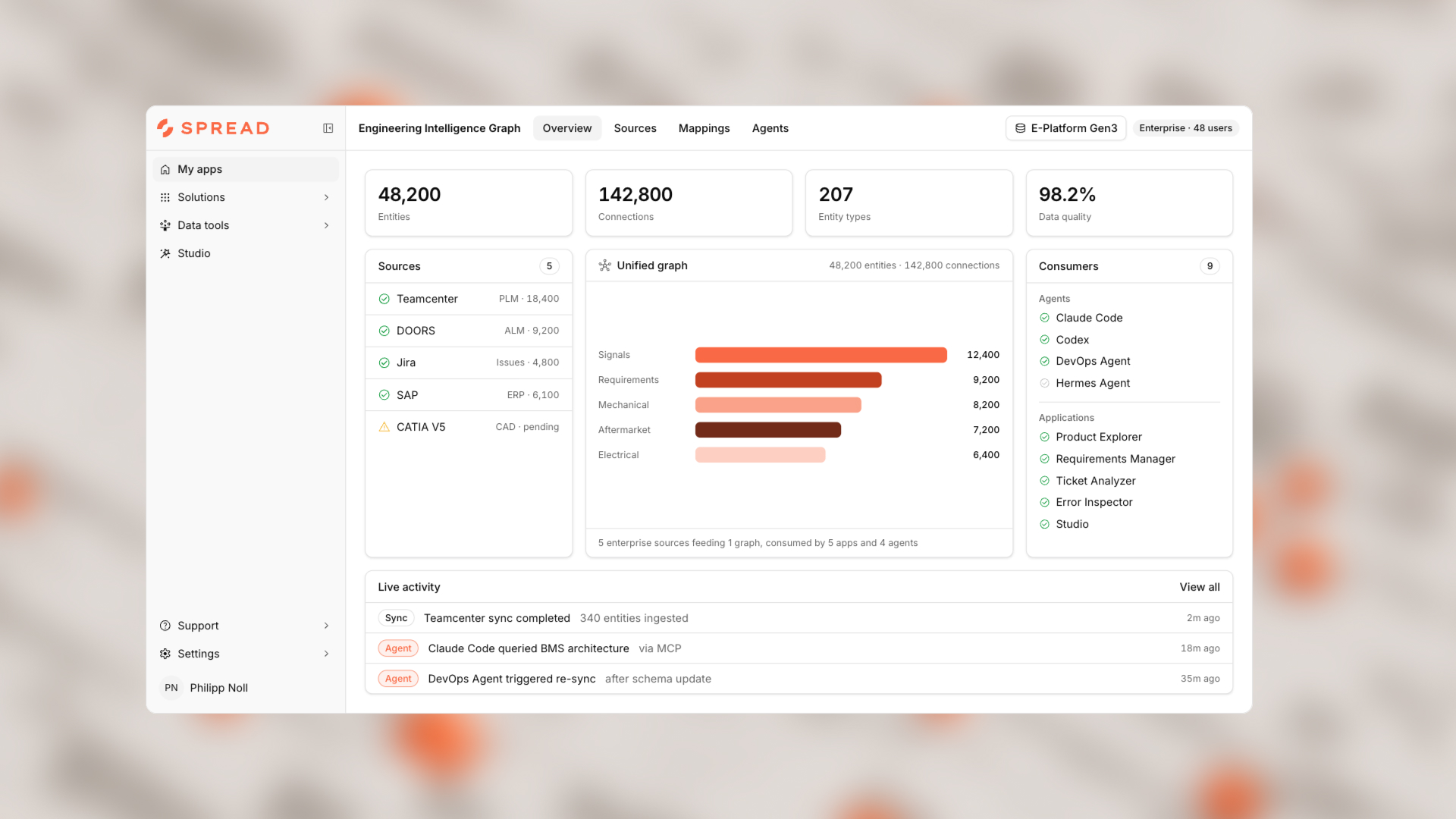Expand the Solutions chevron
The image size is (1456, 819).
(327, 197)
